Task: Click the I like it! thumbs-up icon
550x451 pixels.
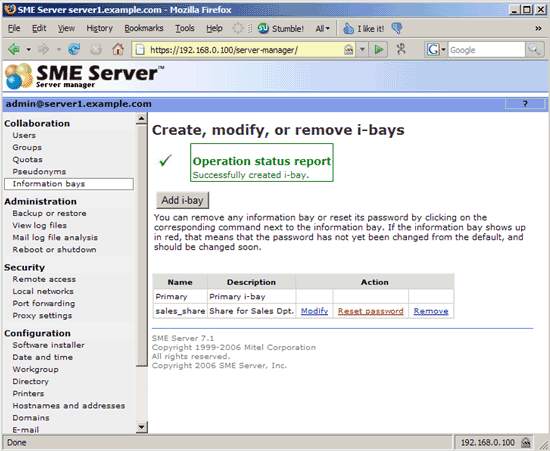Action: tap(348, 28)
